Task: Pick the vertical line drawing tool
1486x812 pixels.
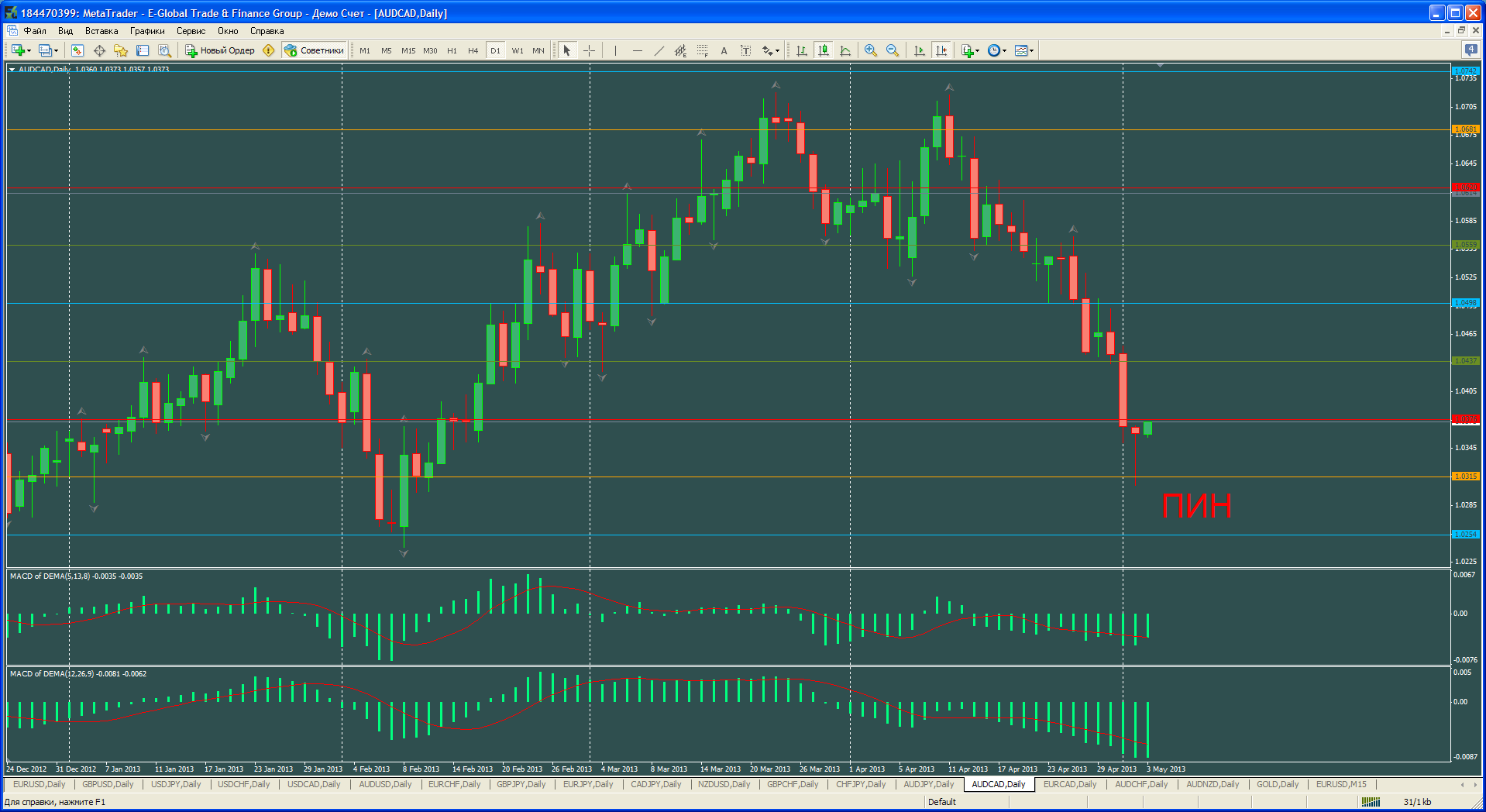Action: click(615, 50)
